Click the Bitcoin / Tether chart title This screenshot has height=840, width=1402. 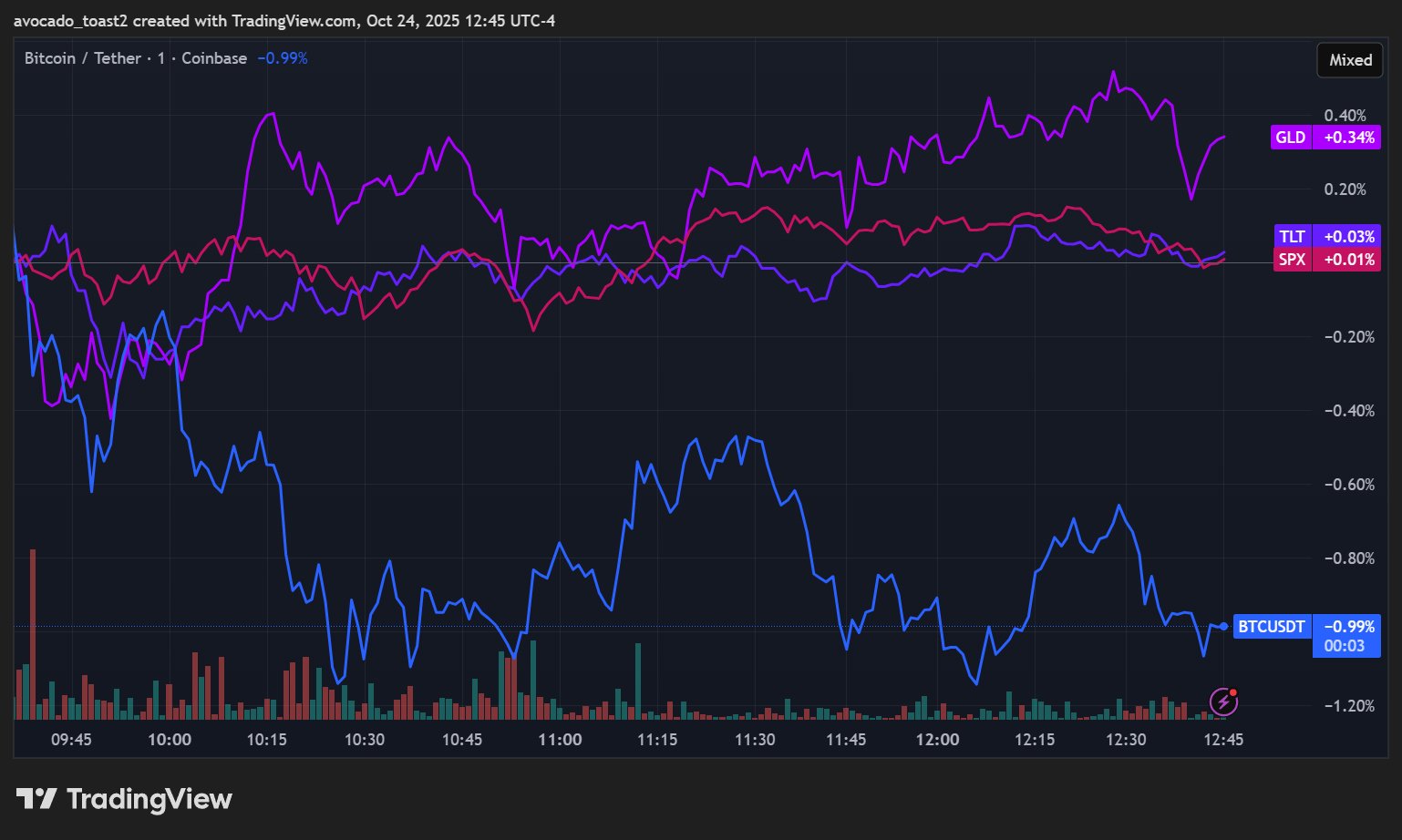(x=82, y=58)
